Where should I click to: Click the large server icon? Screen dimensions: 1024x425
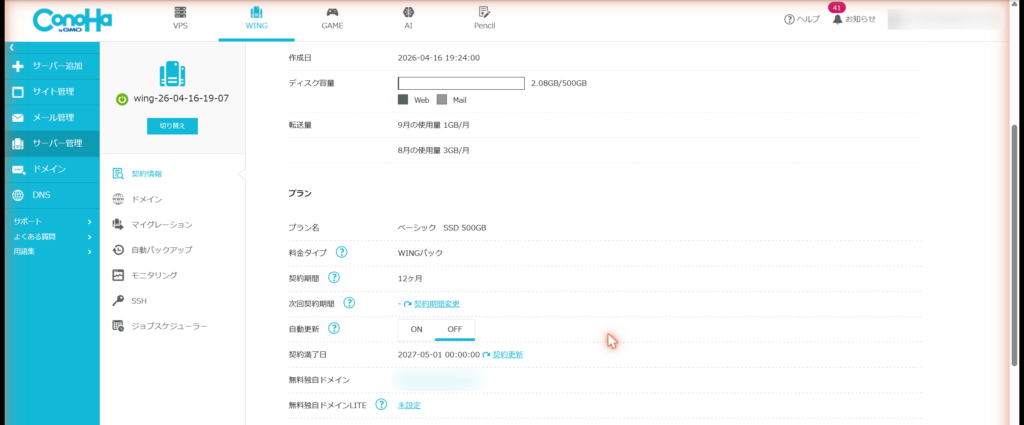pos(172,74)
